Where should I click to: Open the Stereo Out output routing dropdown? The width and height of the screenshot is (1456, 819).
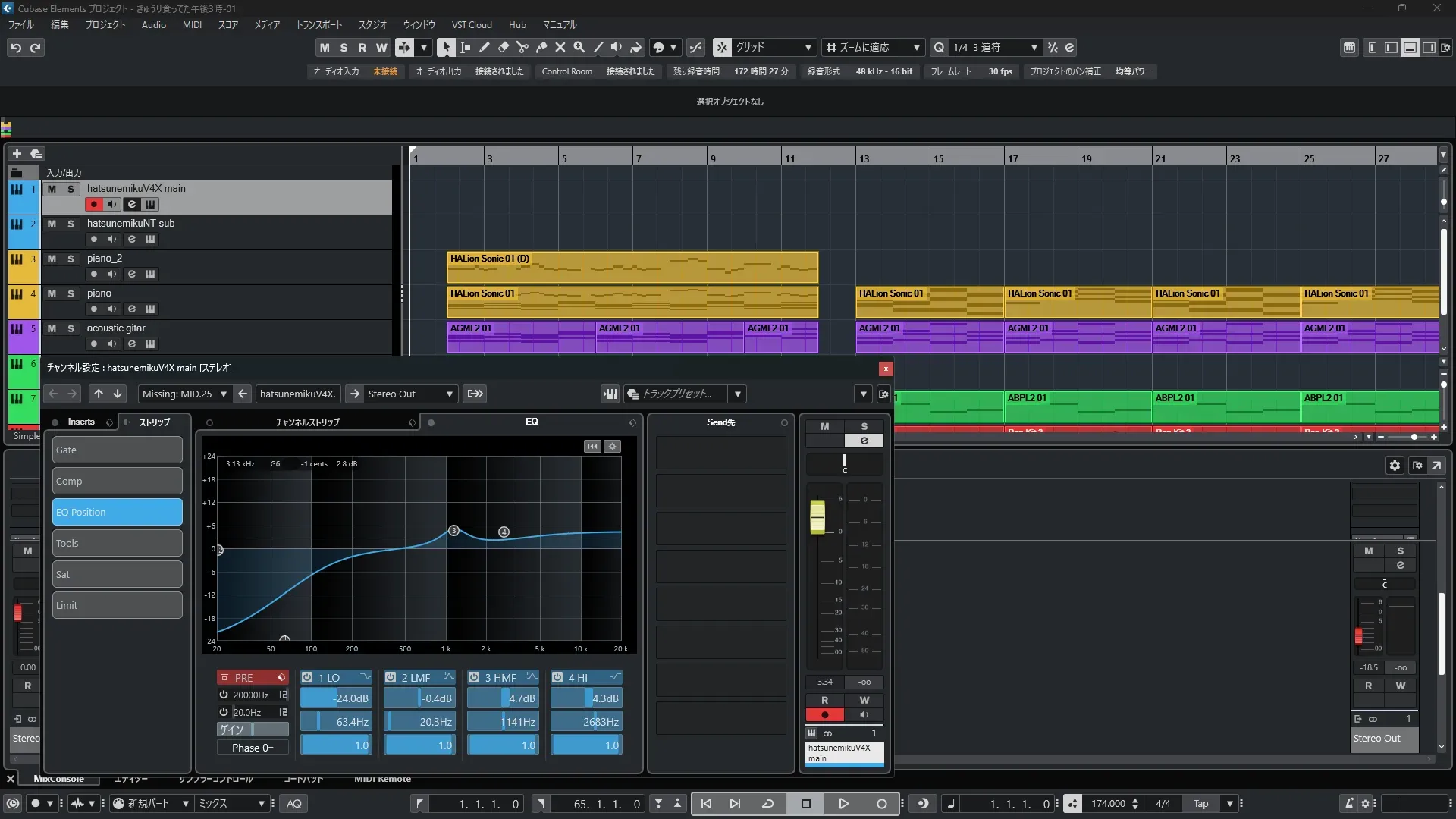[409, 394]
